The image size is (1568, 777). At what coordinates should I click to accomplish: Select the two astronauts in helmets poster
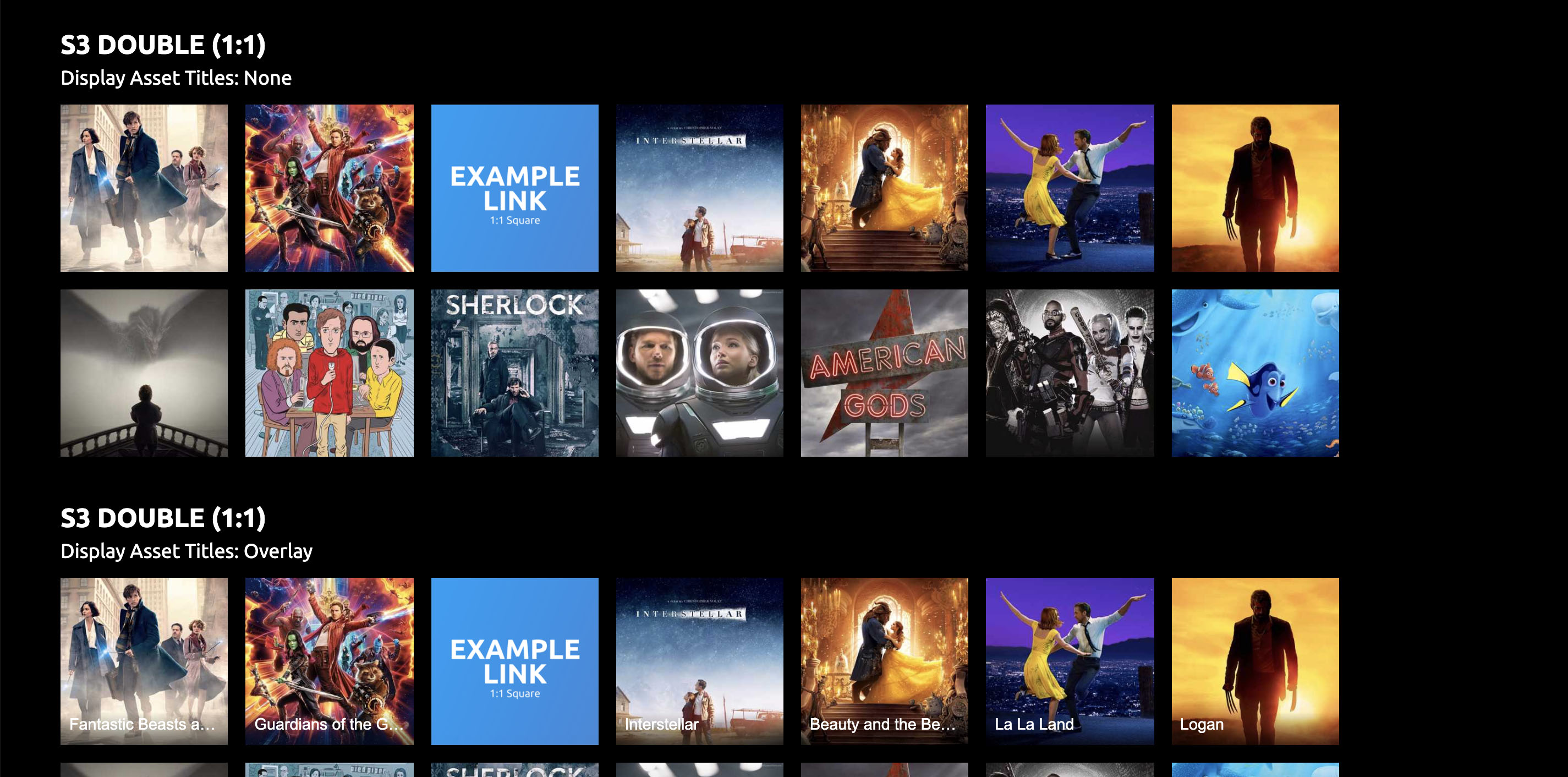coord(699,373)
